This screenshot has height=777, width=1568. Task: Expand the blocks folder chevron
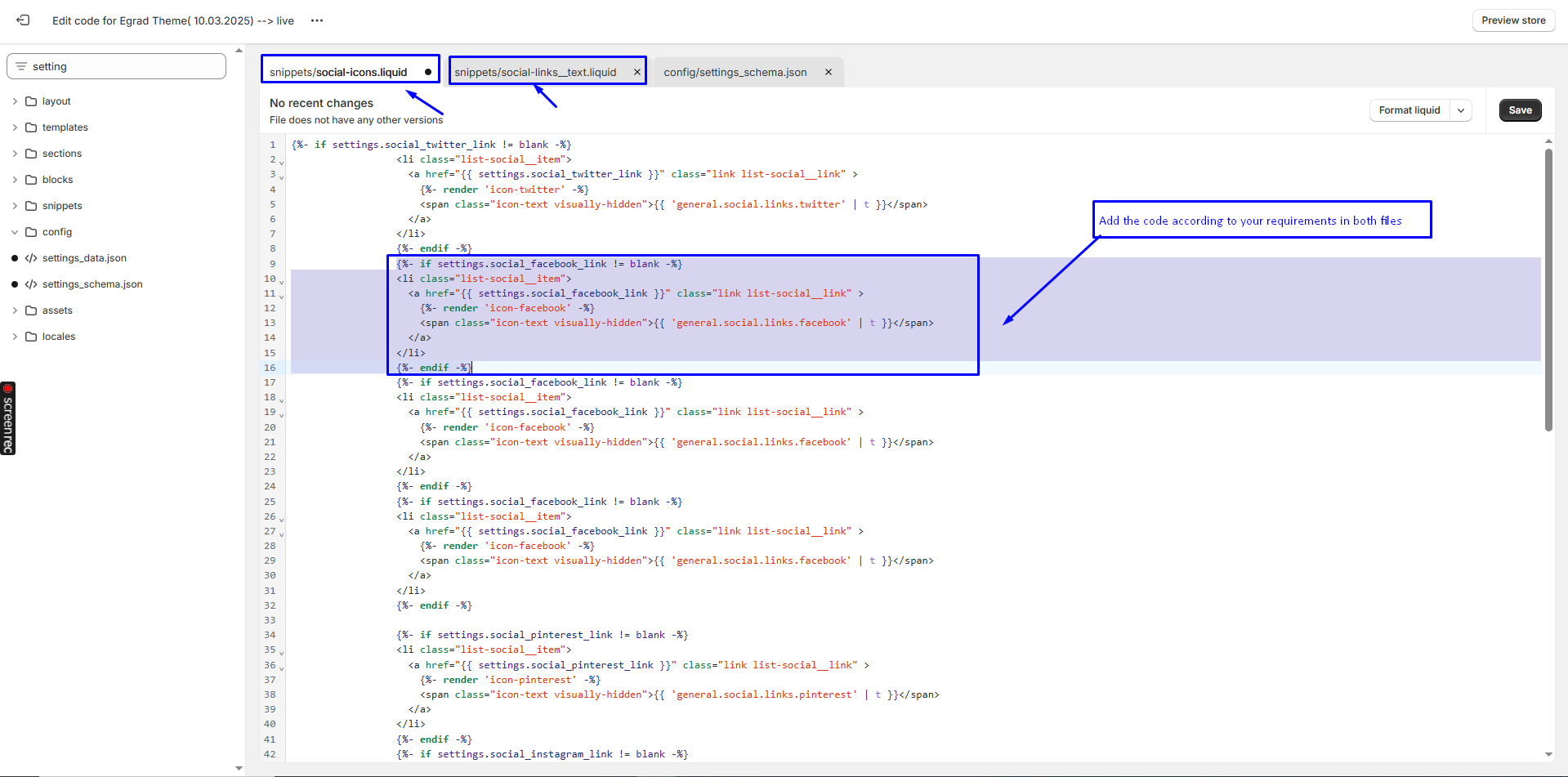click(15, 180)
